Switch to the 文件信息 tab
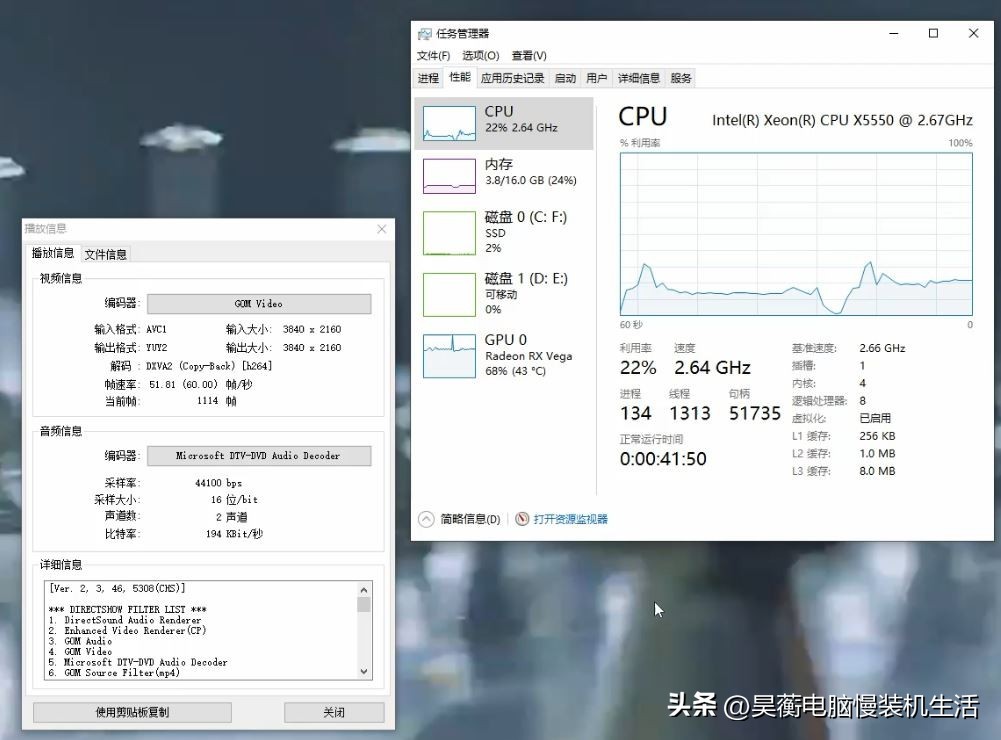Viewport: 1001px width, 740px height. [104, 253]
